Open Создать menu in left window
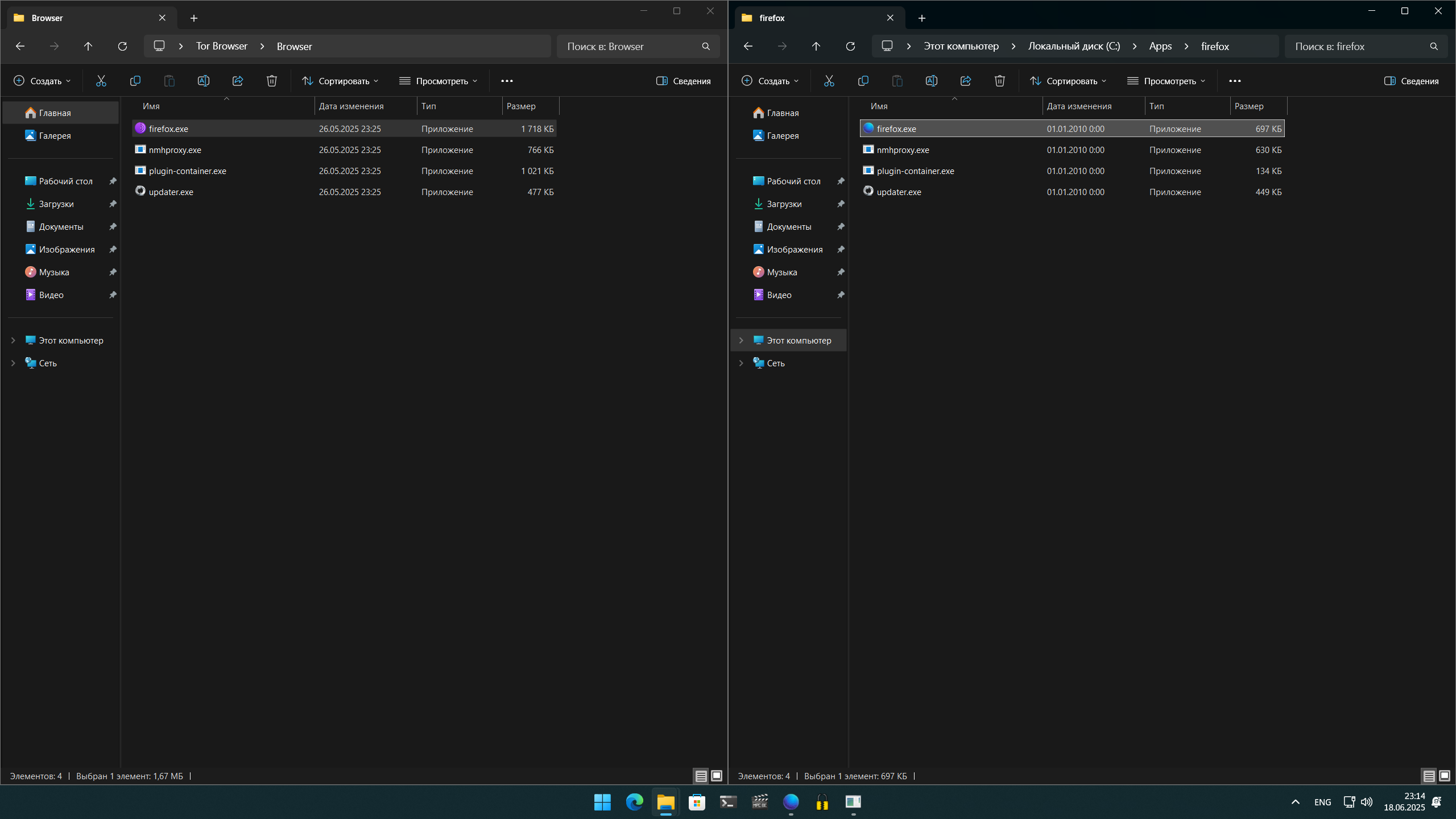The height and width of the screenshot is (819, 1456). pos(43,81)
